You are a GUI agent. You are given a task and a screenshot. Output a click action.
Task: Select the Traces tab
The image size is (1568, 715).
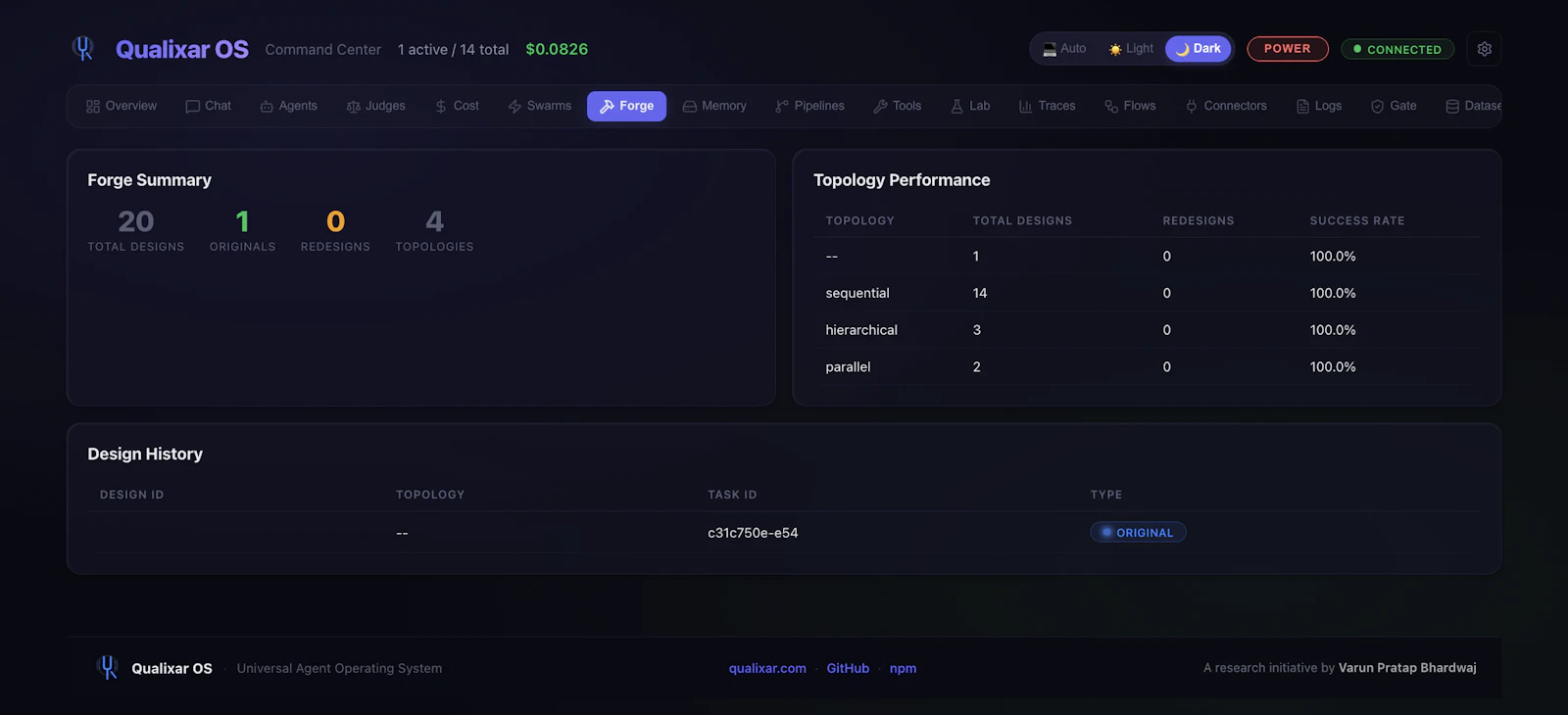tap(1048, 106)
